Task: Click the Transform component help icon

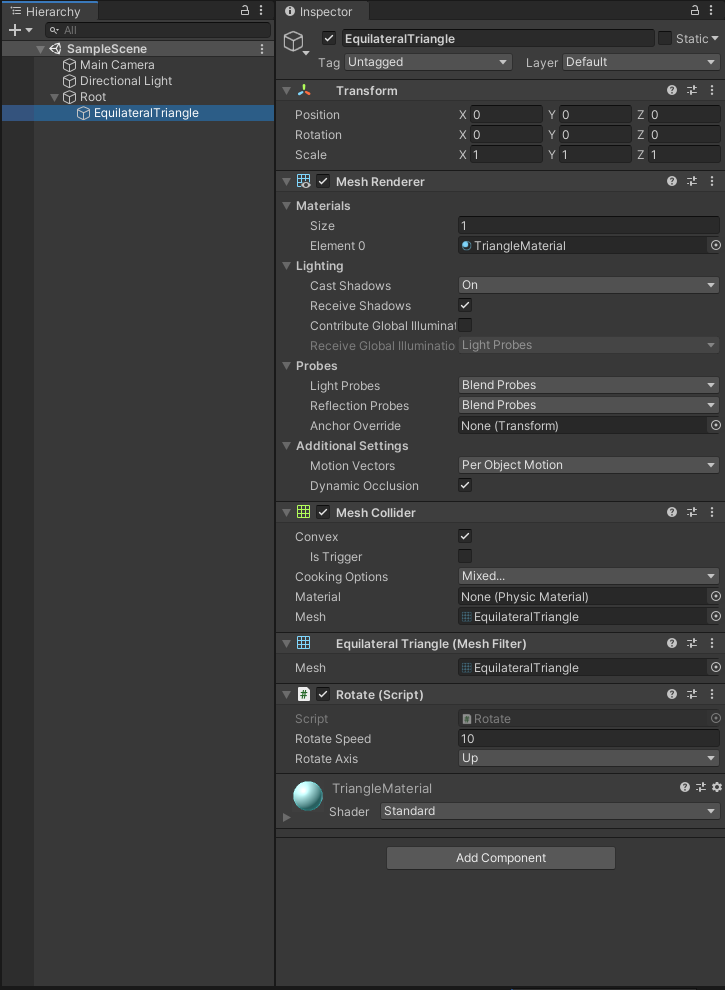Action: coord(672,91)
